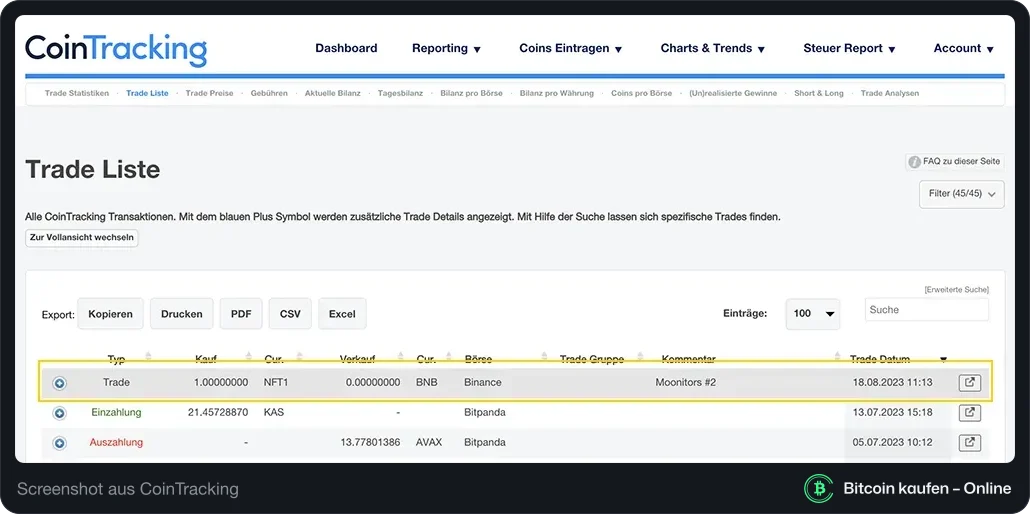This screenshot has height=514, width=1030.
Task: Select the 13.77801386 Verkauf amount
Action: 370,442
